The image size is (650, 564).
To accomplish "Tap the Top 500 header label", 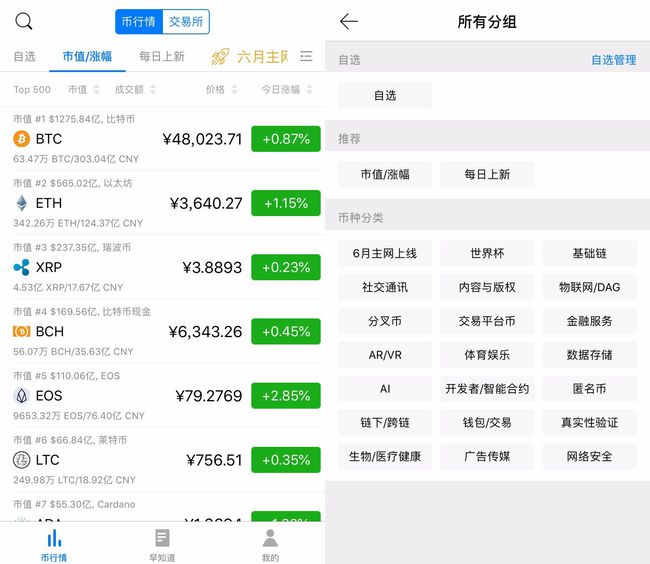I will click(32, 90).
